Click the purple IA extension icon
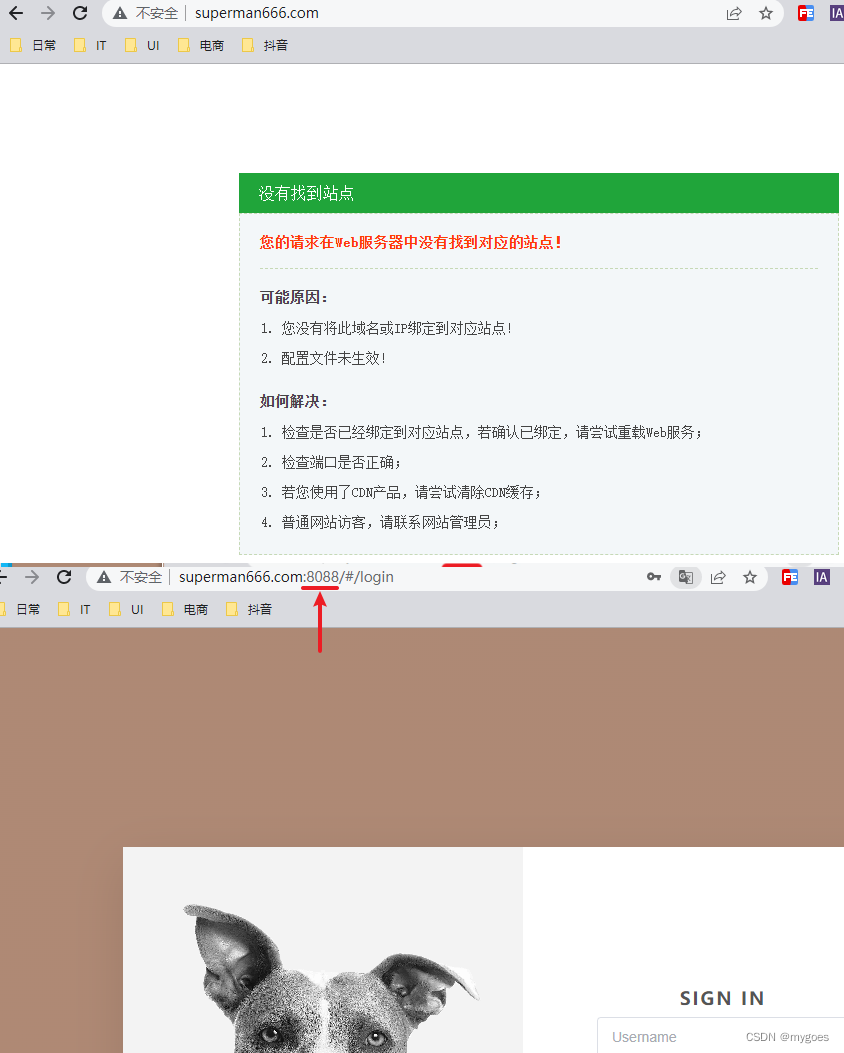 [x=836, y=13]
